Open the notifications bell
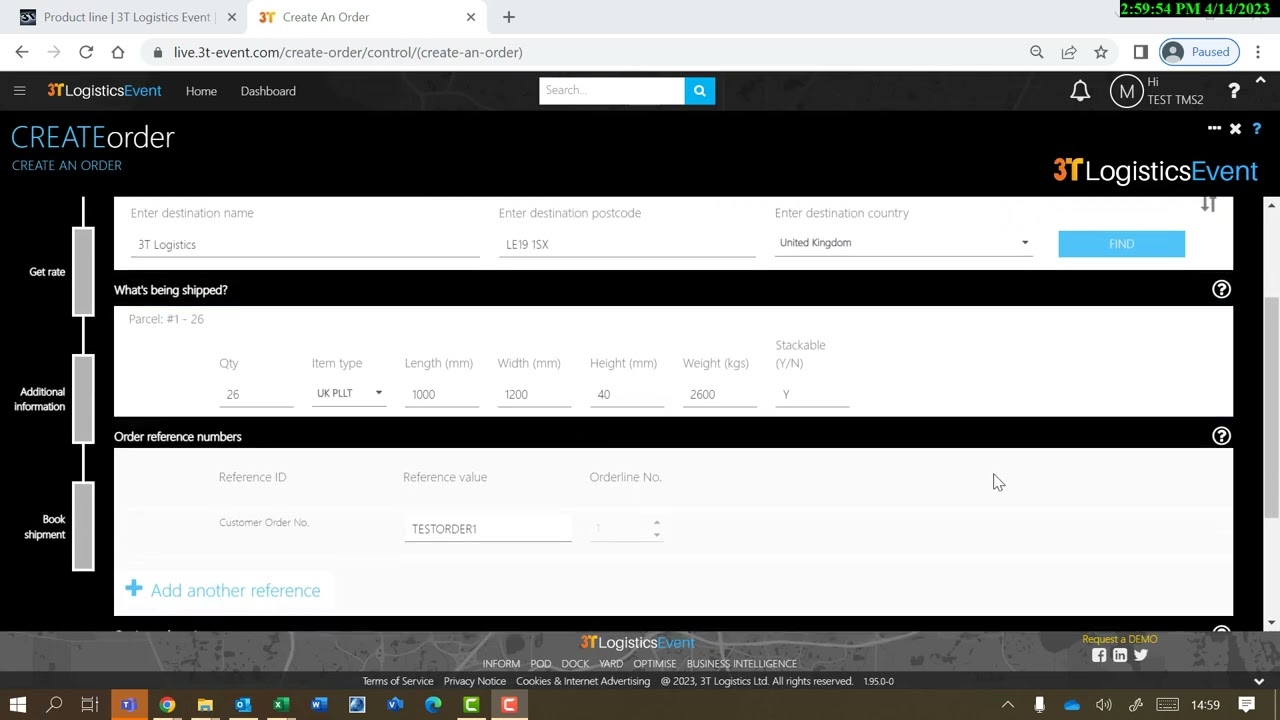Image resolution: width=1280 pixels, height=720 pixels. (x=1080, y=91)
